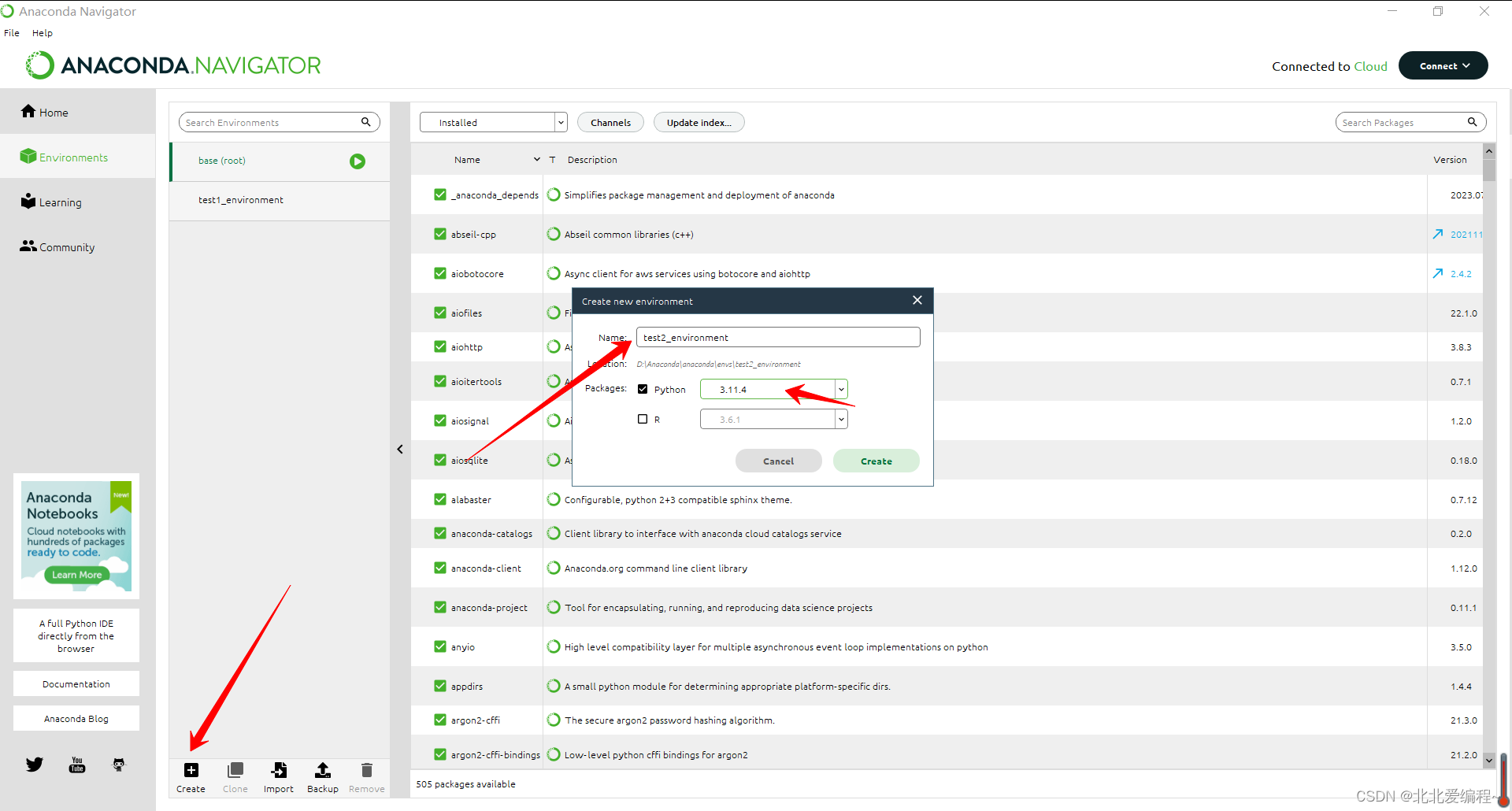Image resolution: width=1512 pixels, height=811 pixels.
Task: Go to the Home tab
Action: pyautogui.click(x=78, y=112)
